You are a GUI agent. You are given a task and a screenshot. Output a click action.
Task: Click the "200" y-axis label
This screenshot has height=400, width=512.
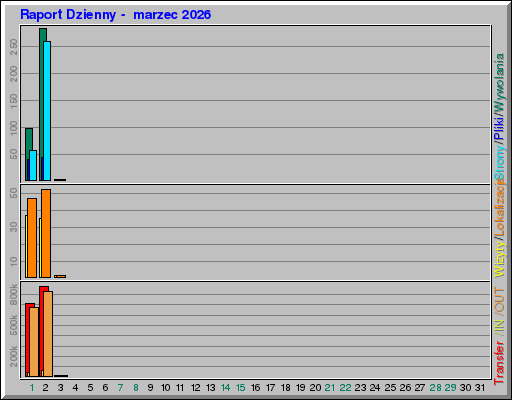point(14,74)
